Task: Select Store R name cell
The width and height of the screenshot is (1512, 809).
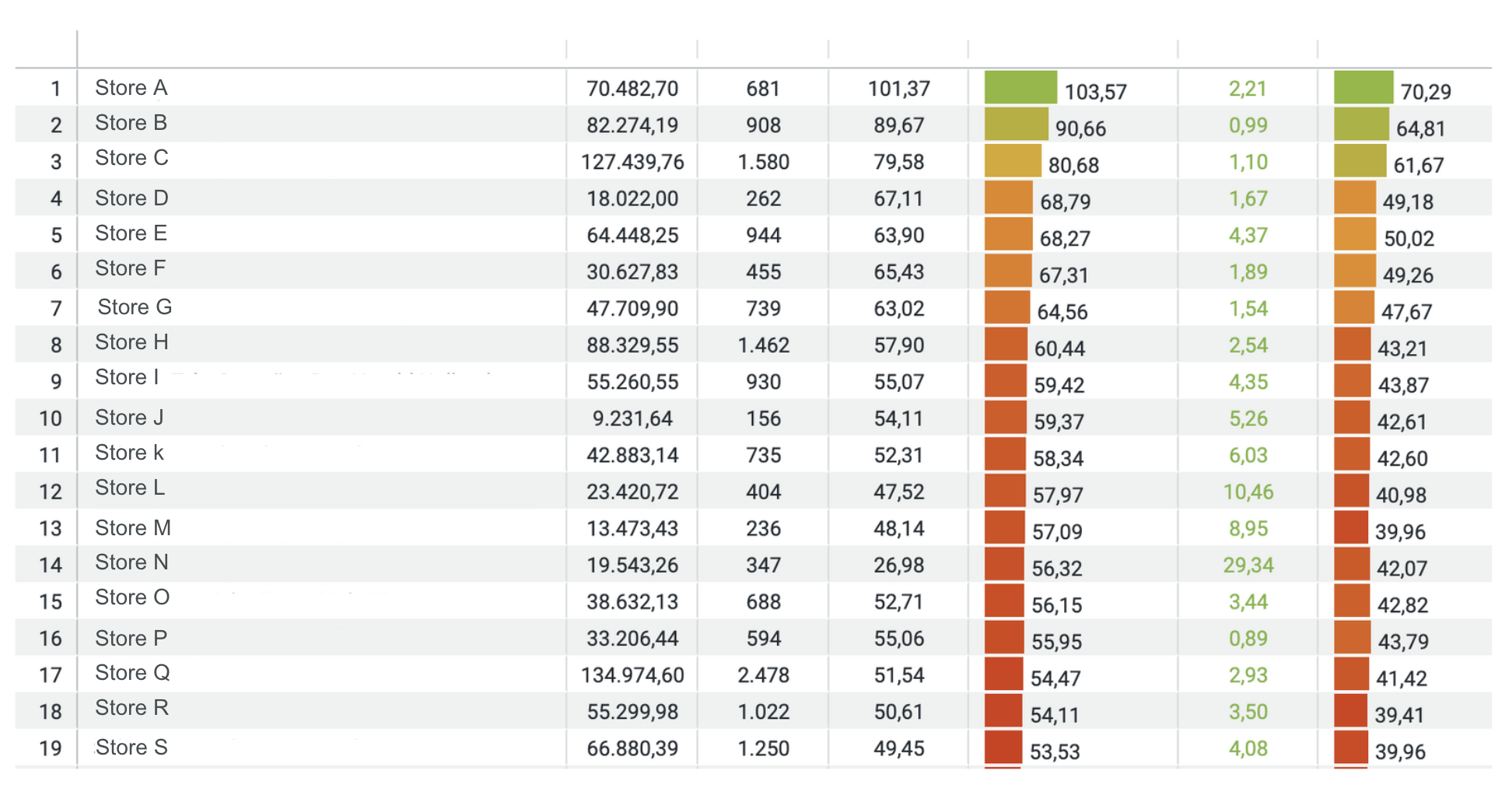Action: tap(131, 708)
